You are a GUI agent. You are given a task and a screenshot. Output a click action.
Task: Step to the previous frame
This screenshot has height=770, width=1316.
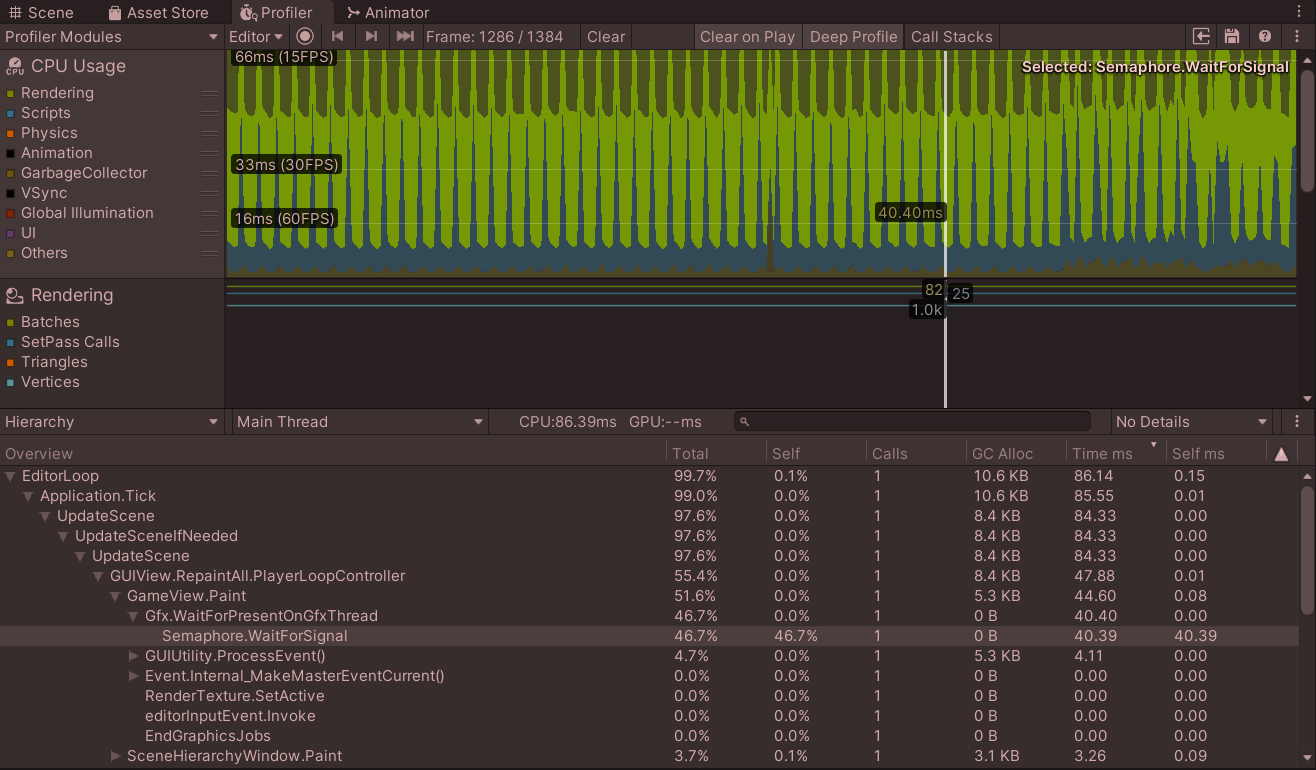click(x=338, y=37)
